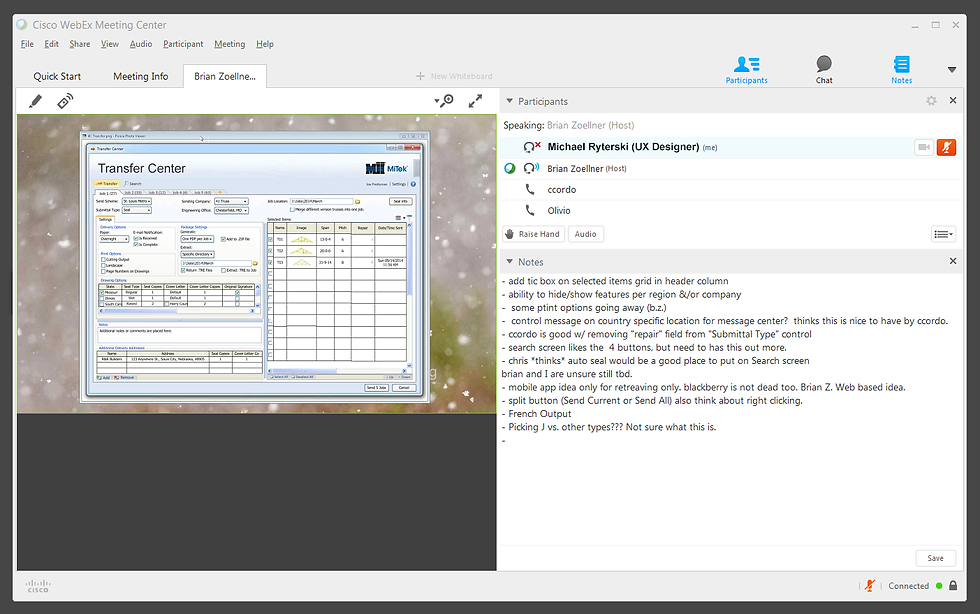The image size is (980, 614).
Task: Click the phone icon beside Olivio
Action: coord(530,210)
